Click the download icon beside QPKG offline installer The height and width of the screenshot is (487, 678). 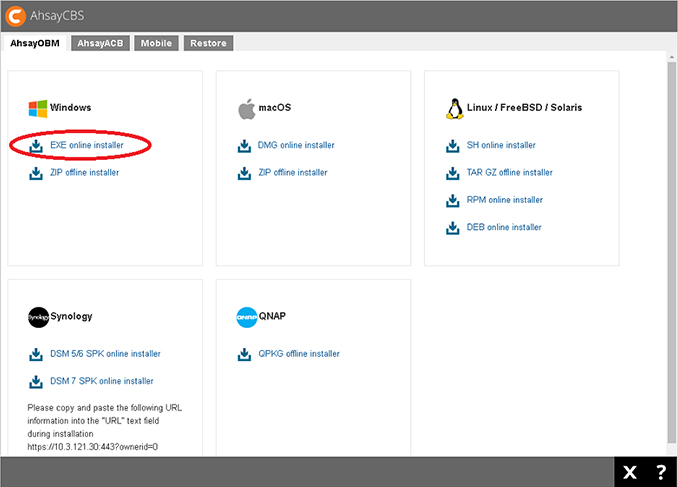[x=245, y=354]
